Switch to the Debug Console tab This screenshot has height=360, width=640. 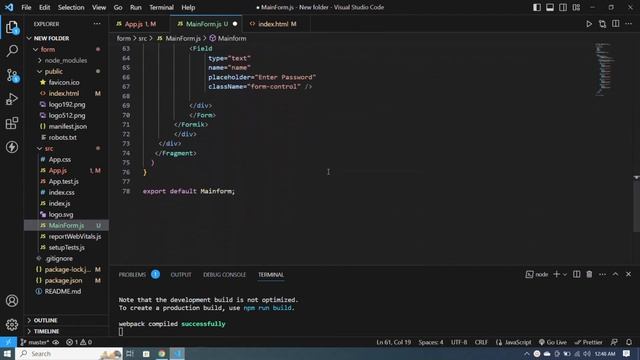224,275
